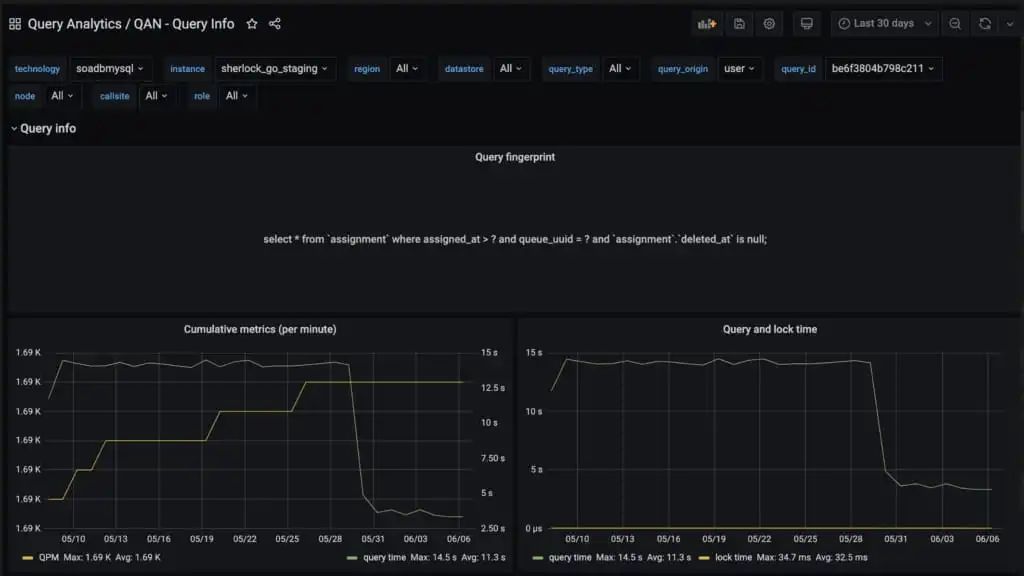Refresh the dashboard
Screen dimensions: 1024x576
[x=985, y=24]
